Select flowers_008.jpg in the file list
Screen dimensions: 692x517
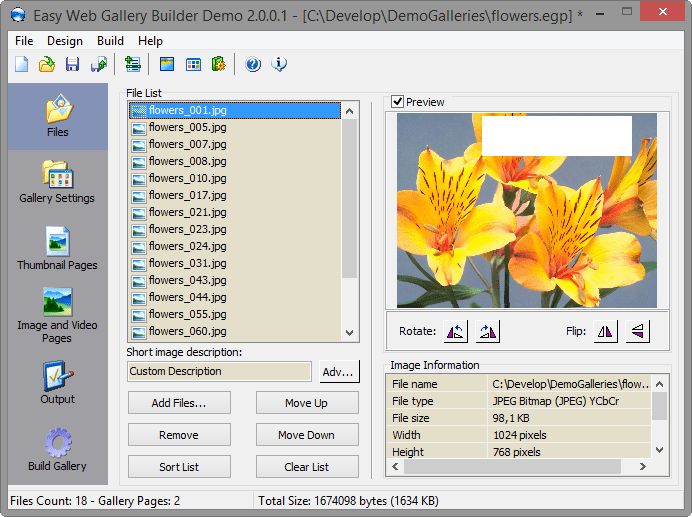[235, 162]
